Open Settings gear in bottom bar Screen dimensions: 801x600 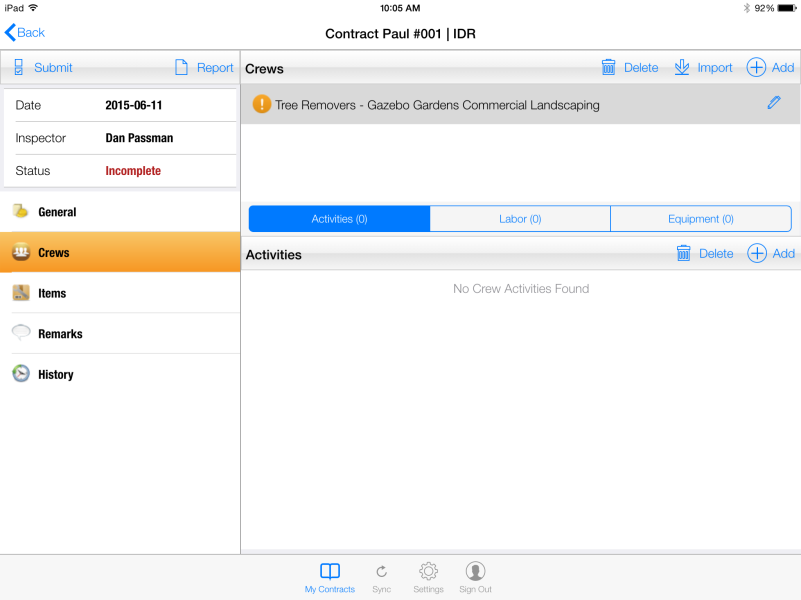[428, 576]
